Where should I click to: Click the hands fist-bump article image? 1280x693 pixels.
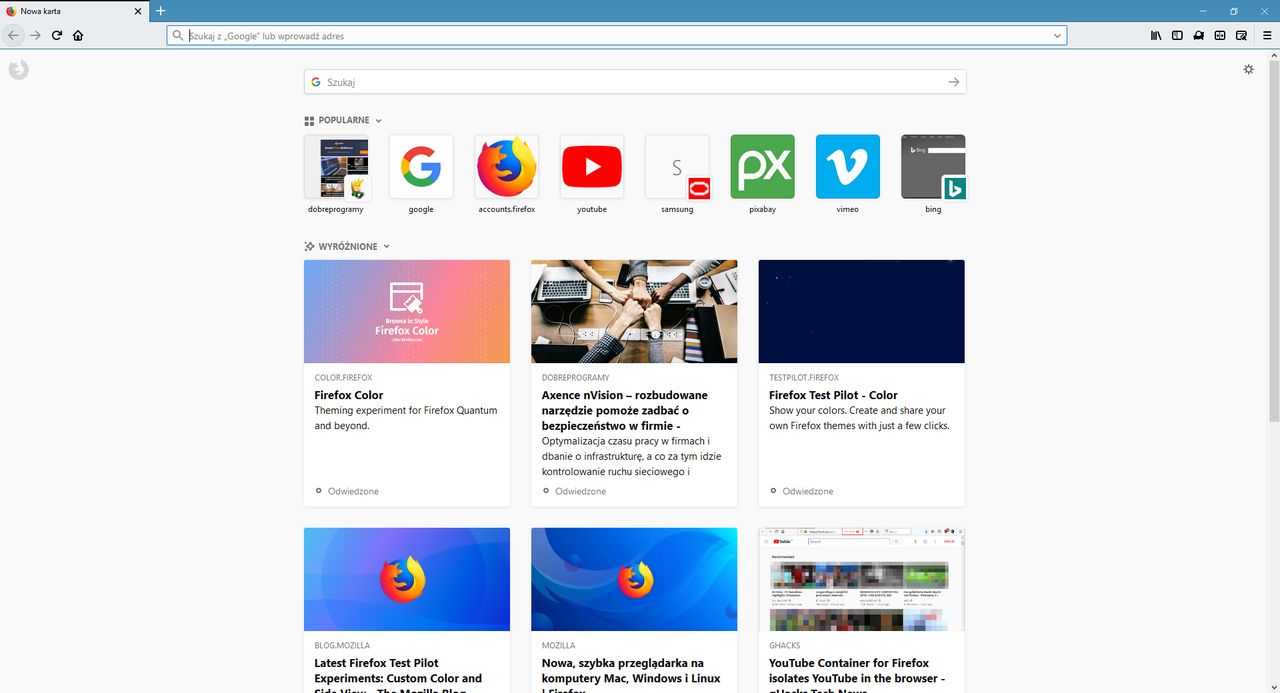[634, 311]
